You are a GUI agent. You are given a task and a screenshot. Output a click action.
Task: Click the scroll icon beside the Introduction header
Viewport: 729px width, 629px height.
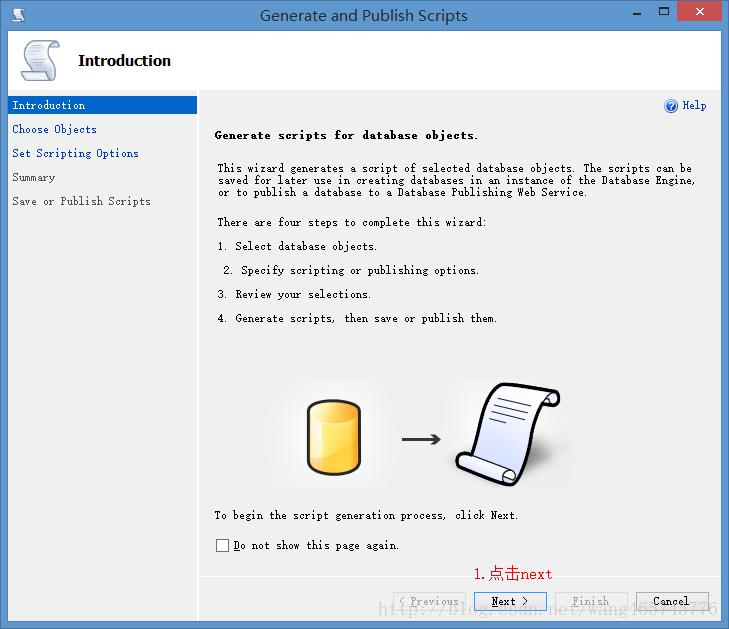pyautogui.click(x=40, y=61)
